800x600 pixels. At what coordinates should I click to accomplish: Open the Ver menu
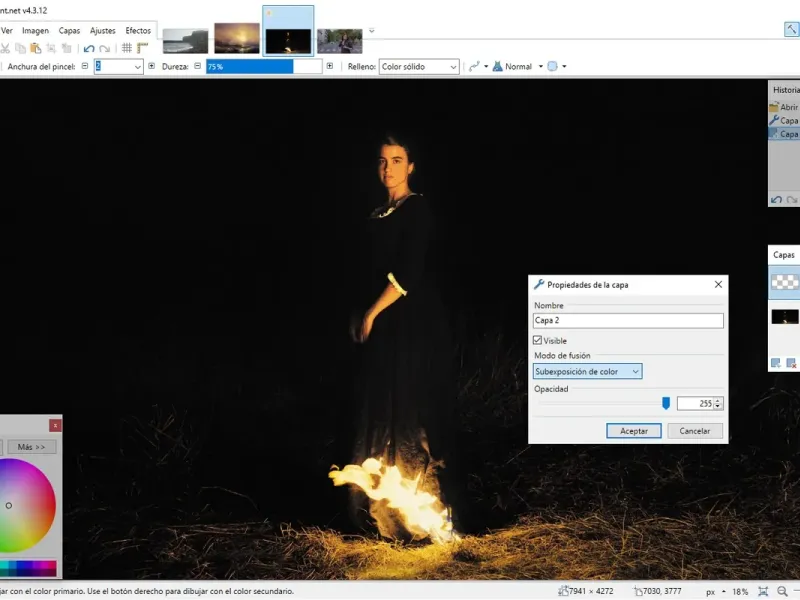[x=7, y=31]
